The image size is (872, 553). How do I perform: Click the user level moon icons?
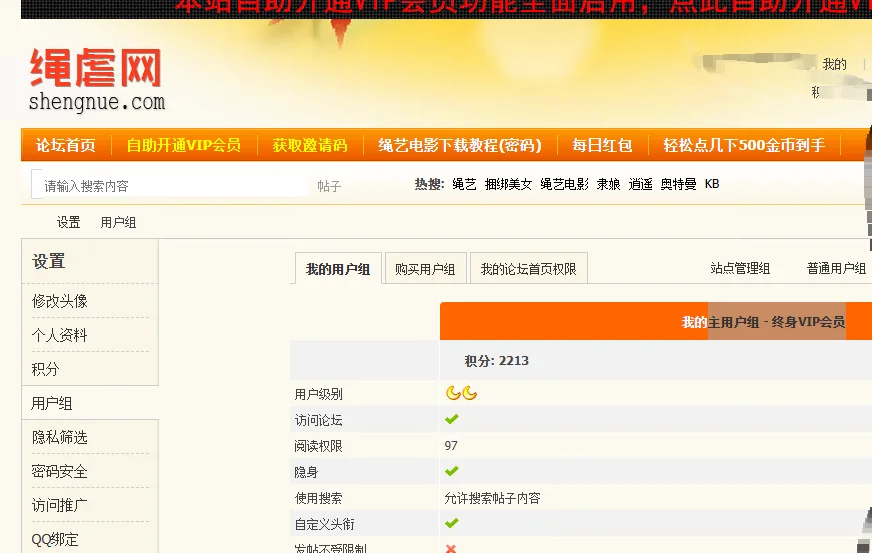pos(462,393)
